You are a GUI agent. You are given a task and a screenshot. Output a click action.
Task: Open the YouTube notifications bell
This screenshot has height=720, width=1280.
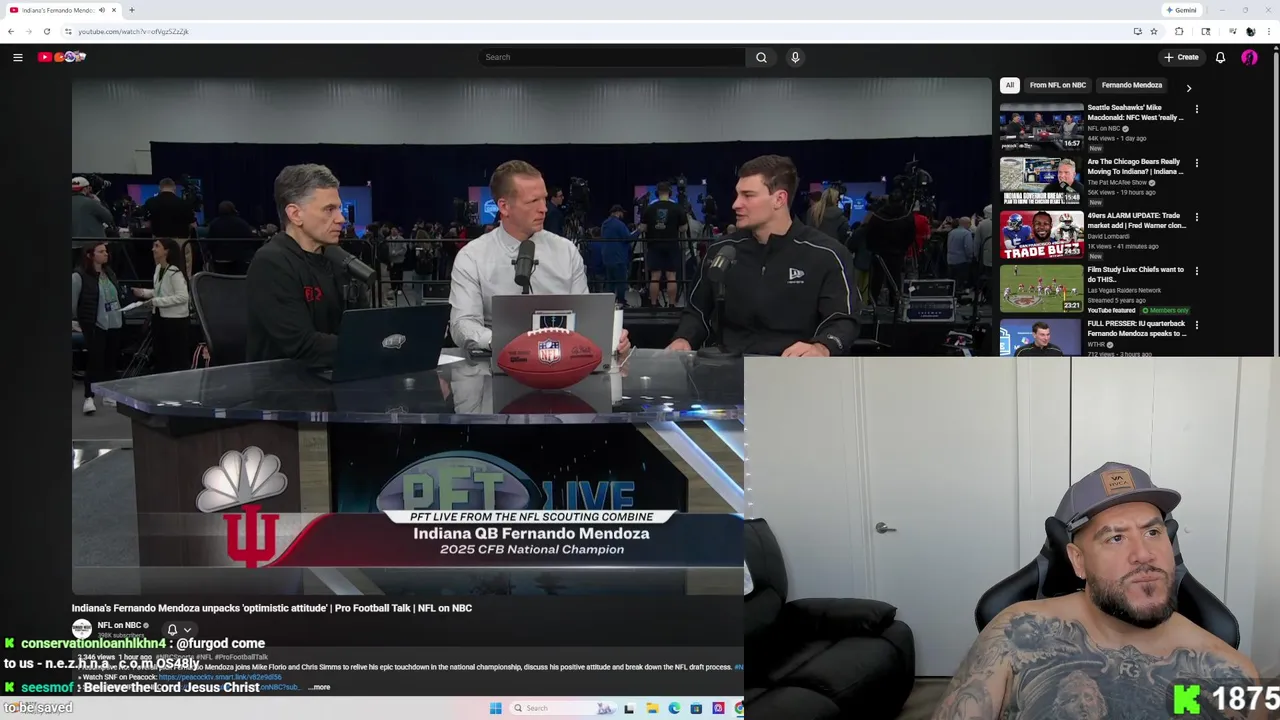point(1220,57)
